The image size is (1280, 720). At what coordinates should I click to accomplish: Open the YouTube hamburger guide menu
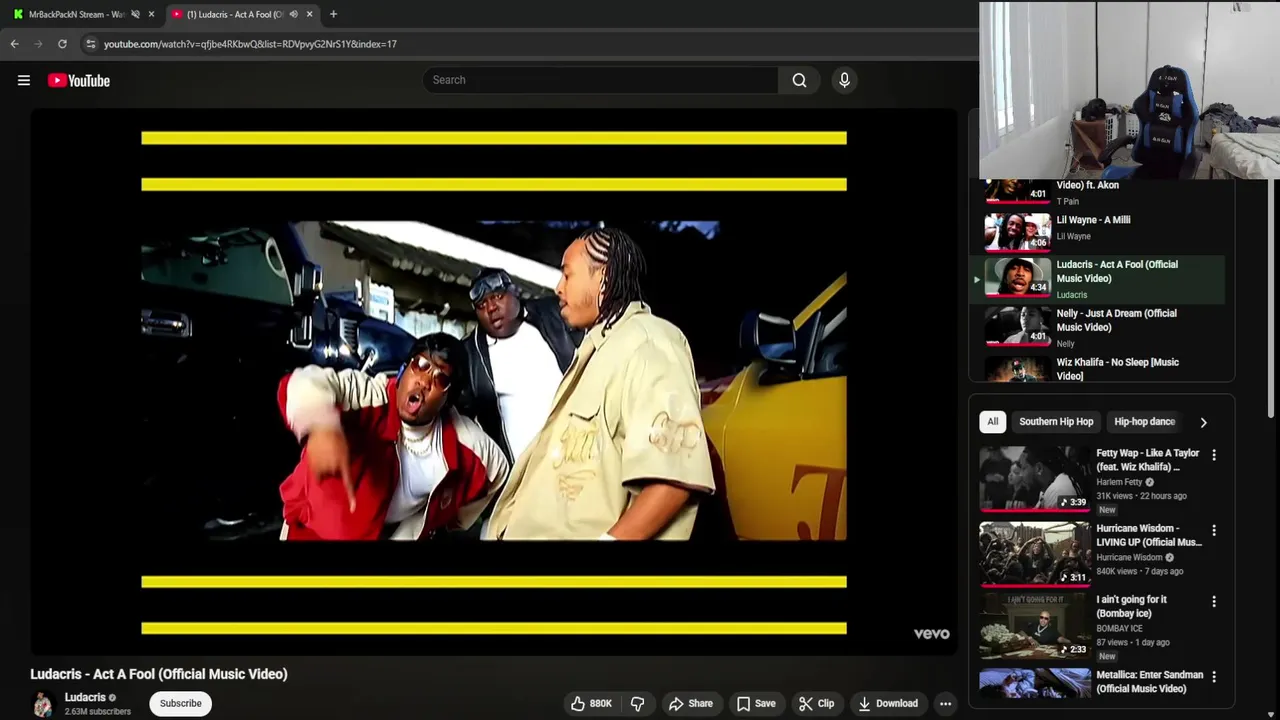click(x=24, y=80)
